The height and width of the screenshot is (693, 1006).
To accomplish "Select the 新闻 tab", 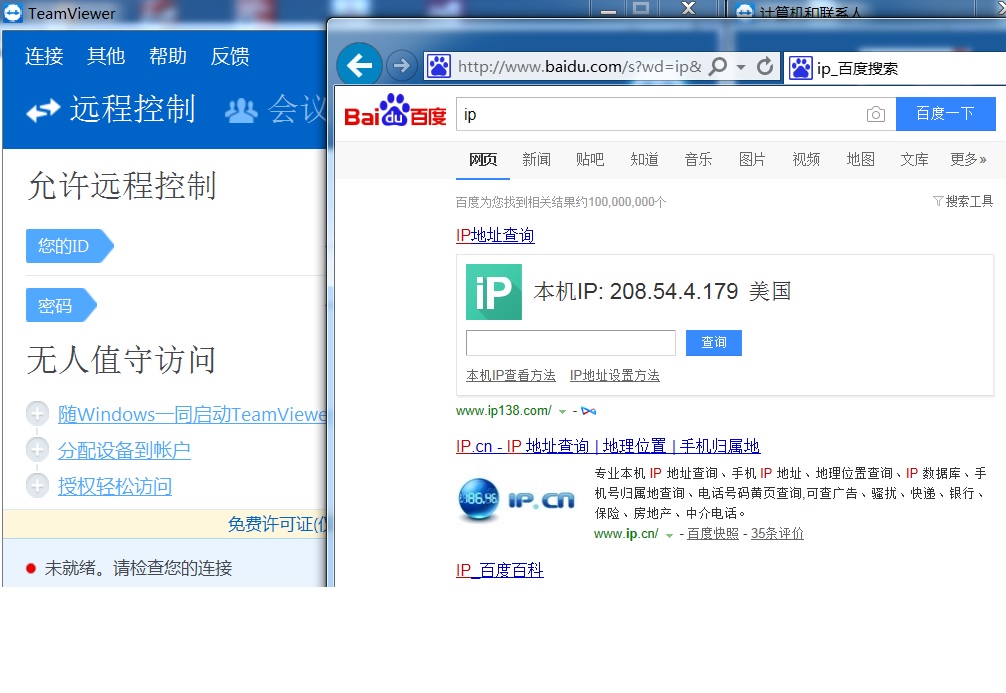I will pos(536,159).
